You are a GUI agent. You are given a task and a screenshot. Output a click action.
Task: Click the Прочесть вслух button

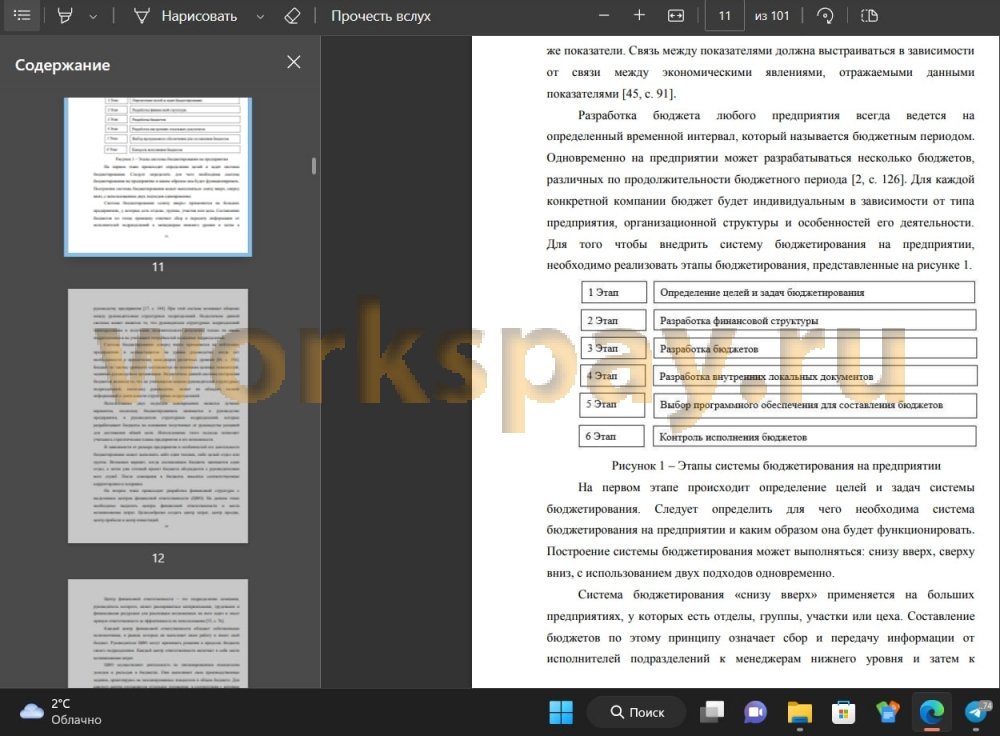coord(381,16)
